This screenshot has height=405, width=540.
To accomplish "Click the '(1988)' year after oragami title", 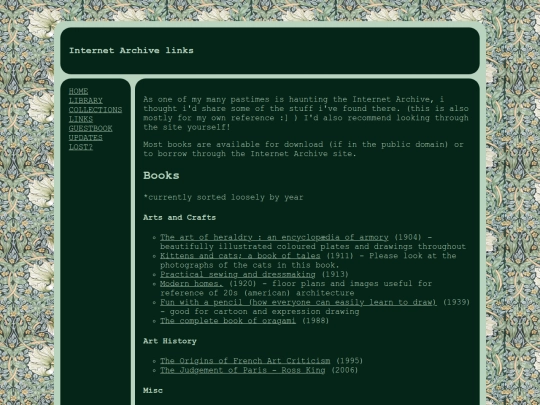I will (315, 321).
